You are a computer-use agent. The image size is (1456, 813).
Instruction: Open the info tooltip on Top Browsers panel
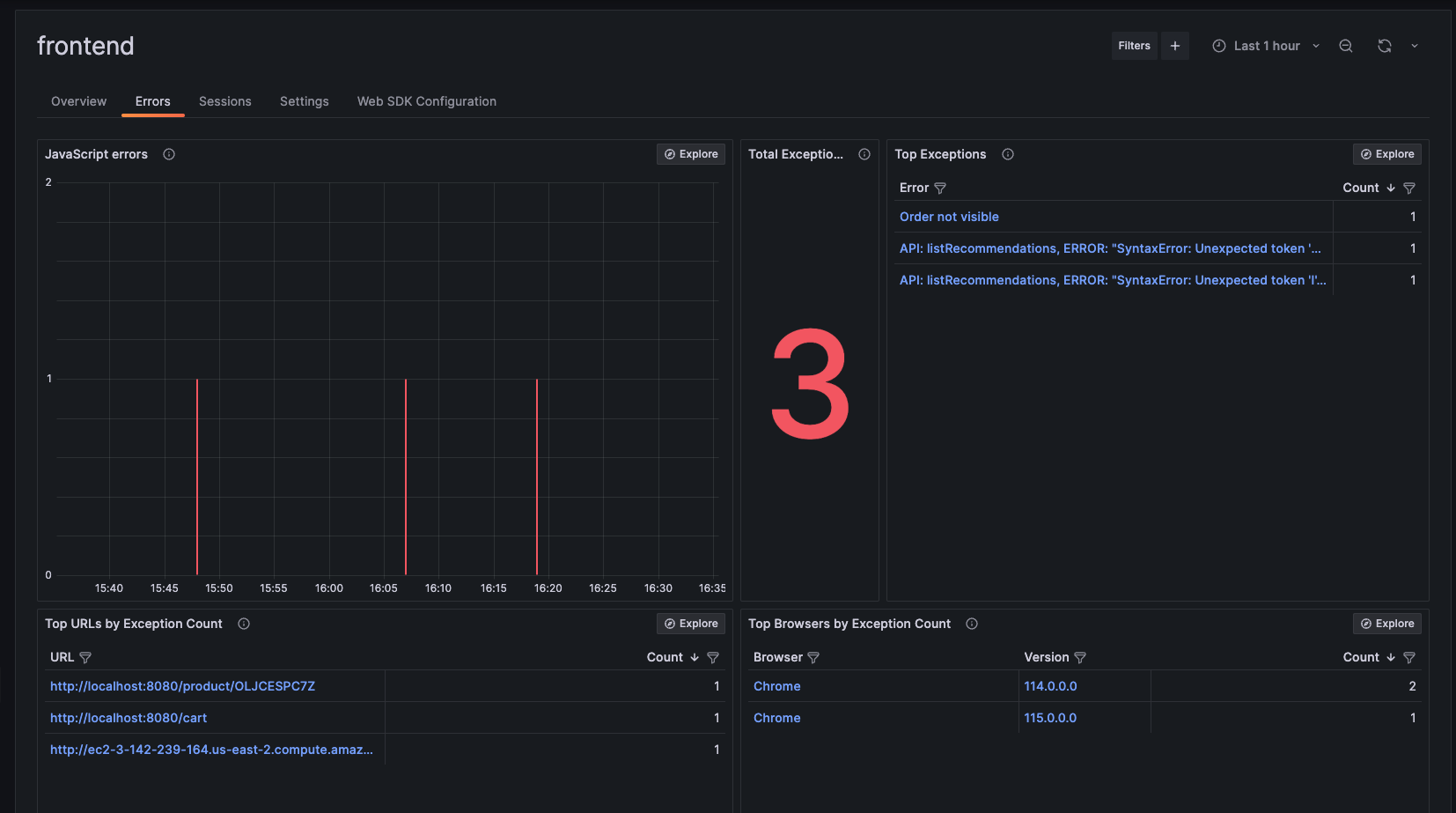pyautogui.click(x=972, y=624)
